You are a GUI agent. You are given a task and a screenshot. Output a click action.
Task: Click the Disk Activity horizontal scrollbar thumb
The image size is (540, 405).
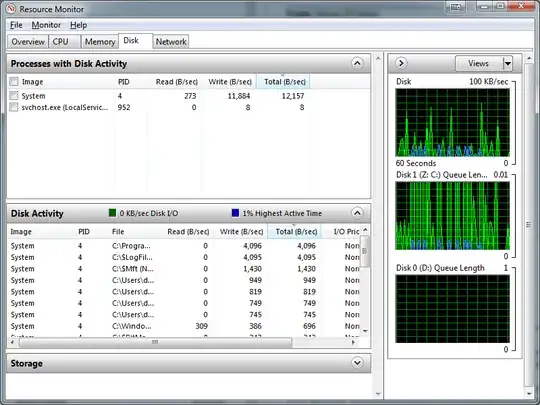[x=155, y=342]
